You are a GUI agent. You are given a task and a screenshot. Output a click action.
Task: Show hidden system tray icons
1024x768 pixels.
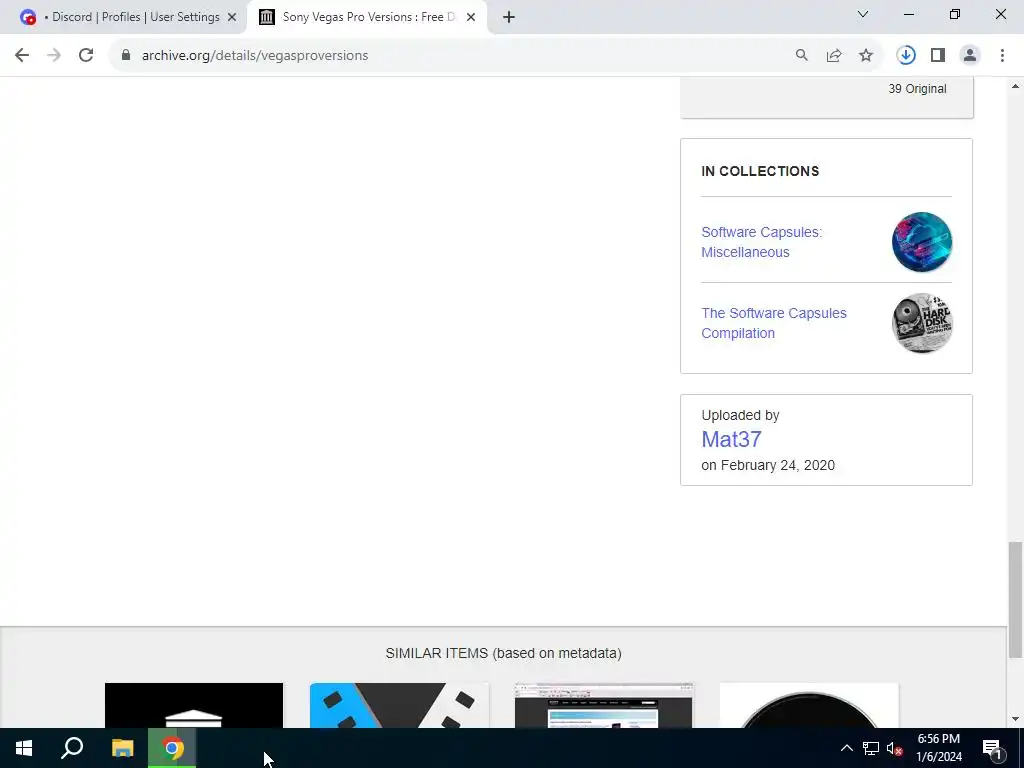[x=846, y=748]
